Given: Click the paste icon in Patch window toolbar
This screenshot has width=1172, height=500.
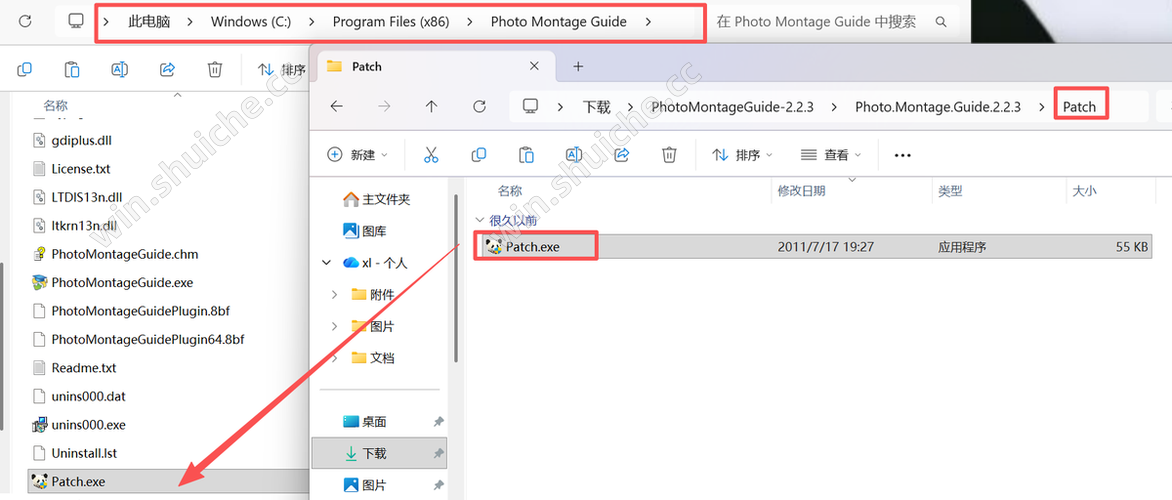Looking at the screenshot, I should point(526,155).
